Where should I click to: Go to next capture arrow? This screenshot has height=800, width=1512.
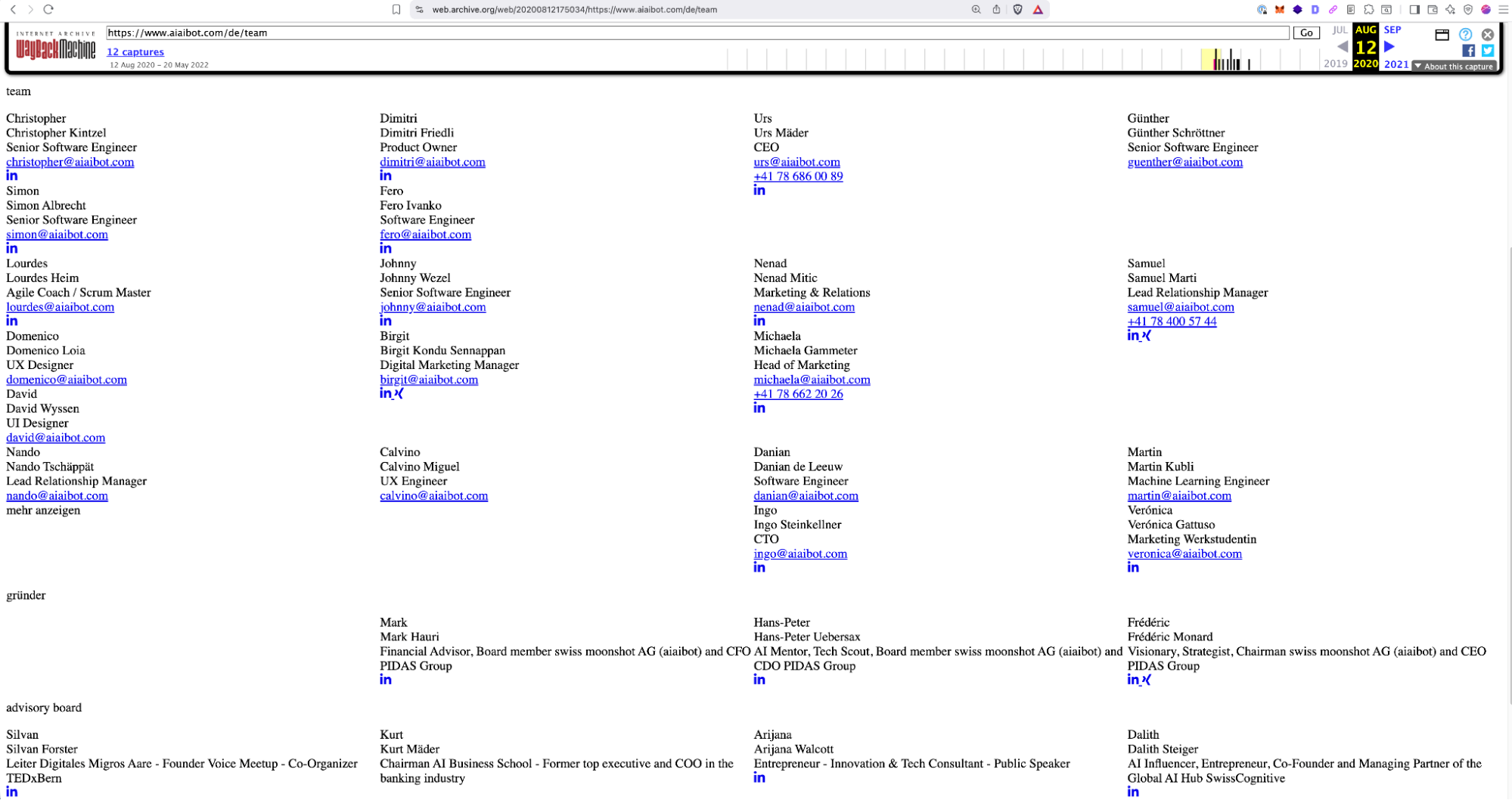pyautogui.click(x=1389, y=47)
